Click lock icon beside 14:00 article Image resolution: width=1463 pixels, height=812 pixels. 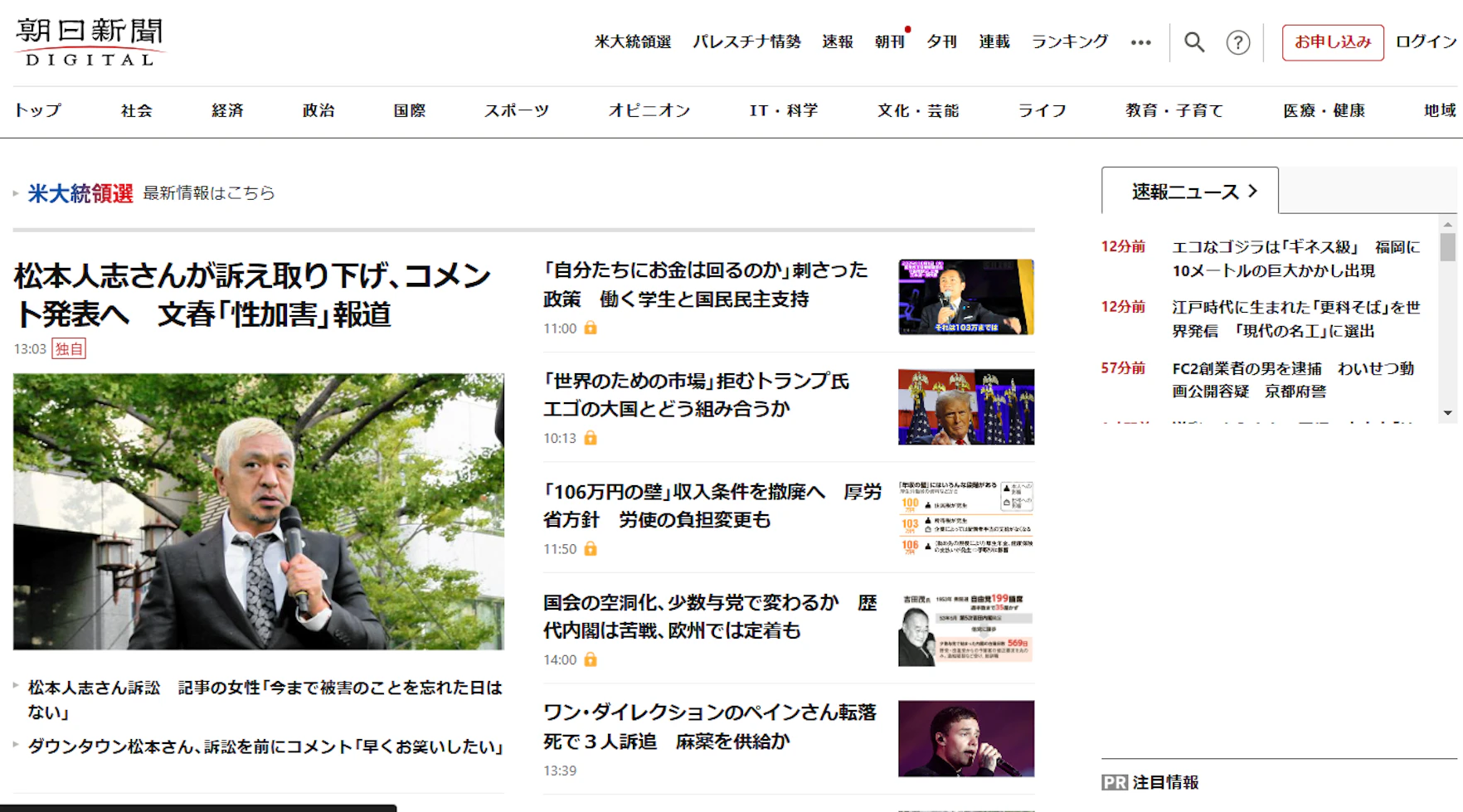591,659
